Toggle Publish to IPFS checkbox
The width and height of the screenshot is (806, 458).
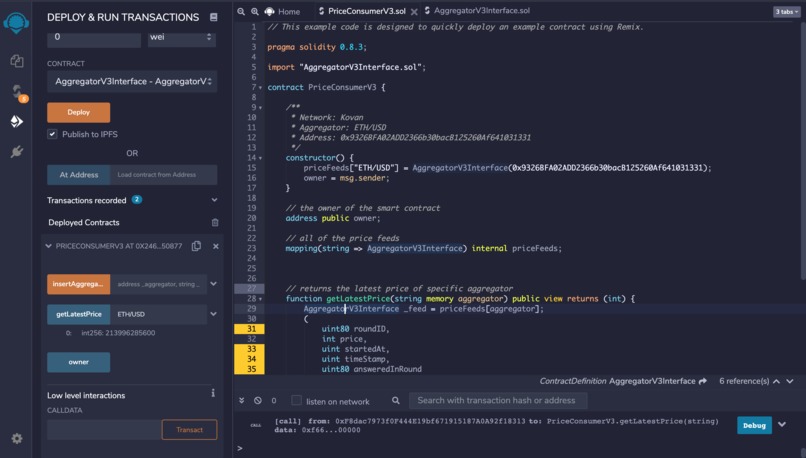coord(52,134)
